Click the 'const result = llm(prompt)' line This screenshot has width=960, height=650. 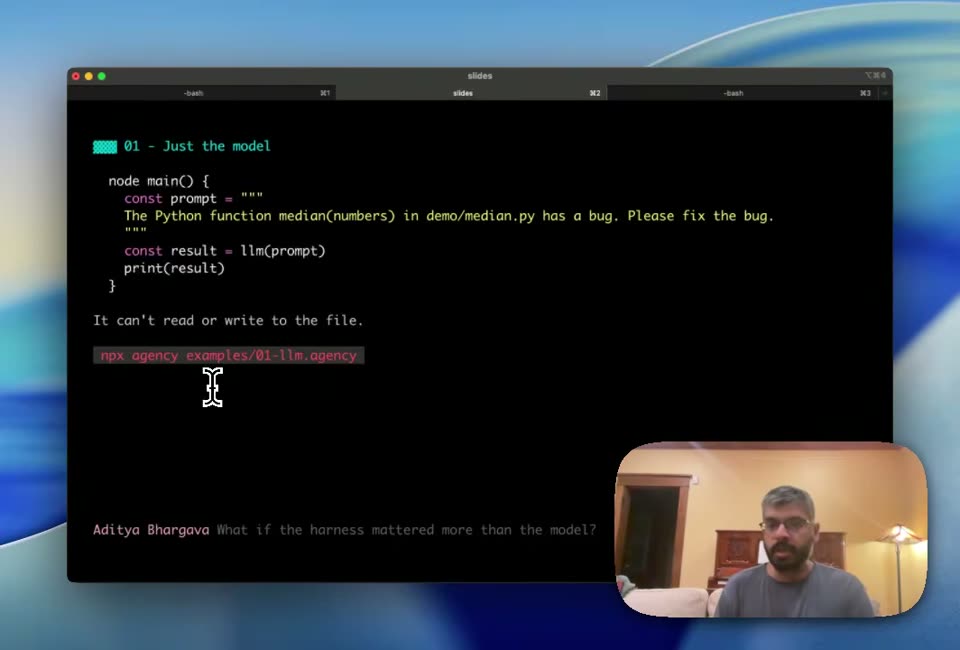click(x=225, y=251)
